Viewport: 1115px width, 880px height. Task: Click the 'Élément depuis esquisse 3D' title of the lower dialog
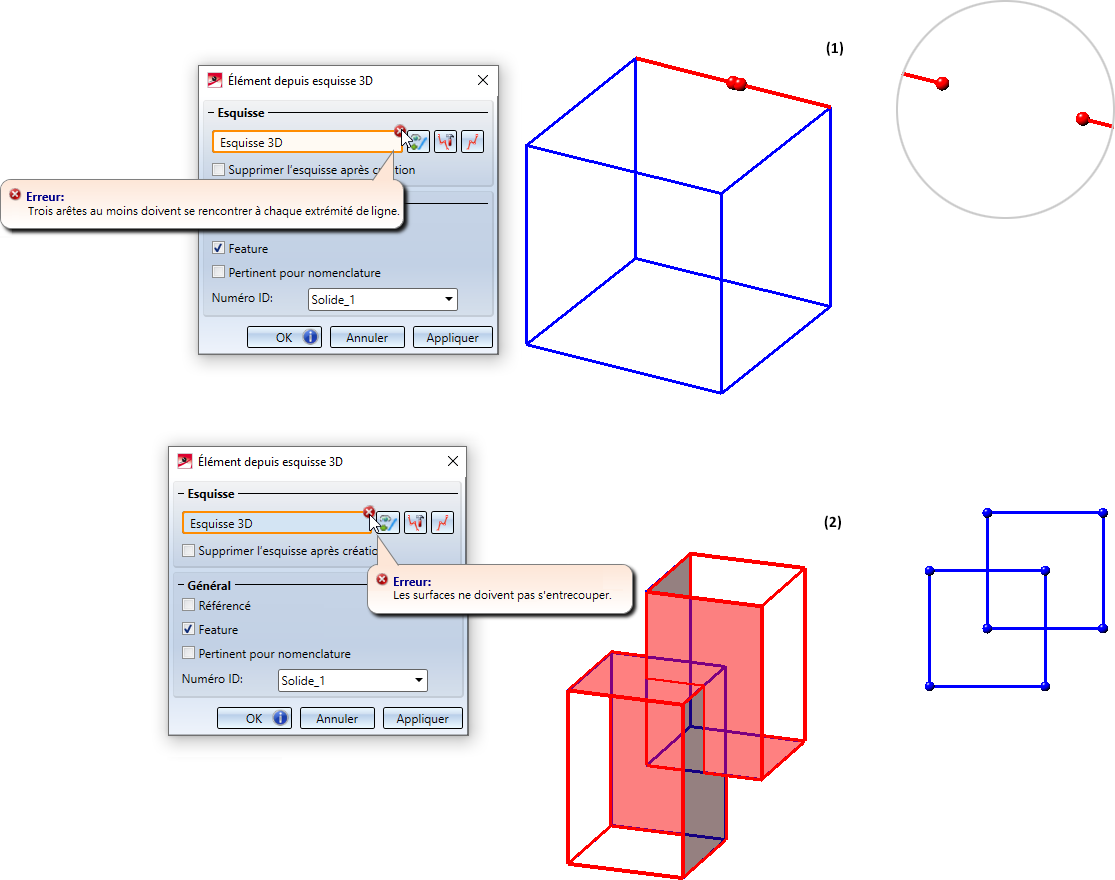tap(270, 461)
